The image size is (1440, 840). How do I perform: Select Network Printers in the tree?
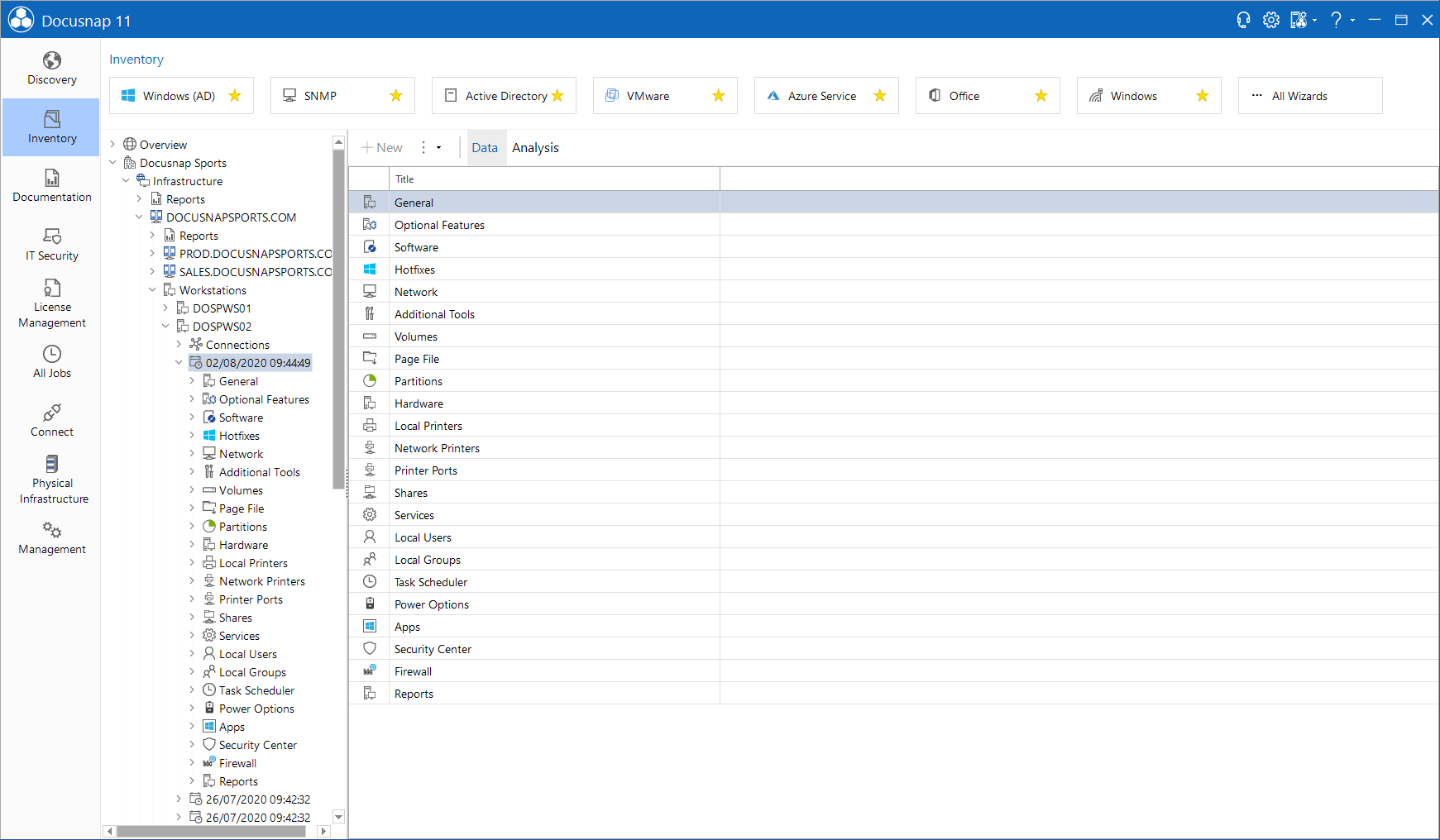pos(261,581)
